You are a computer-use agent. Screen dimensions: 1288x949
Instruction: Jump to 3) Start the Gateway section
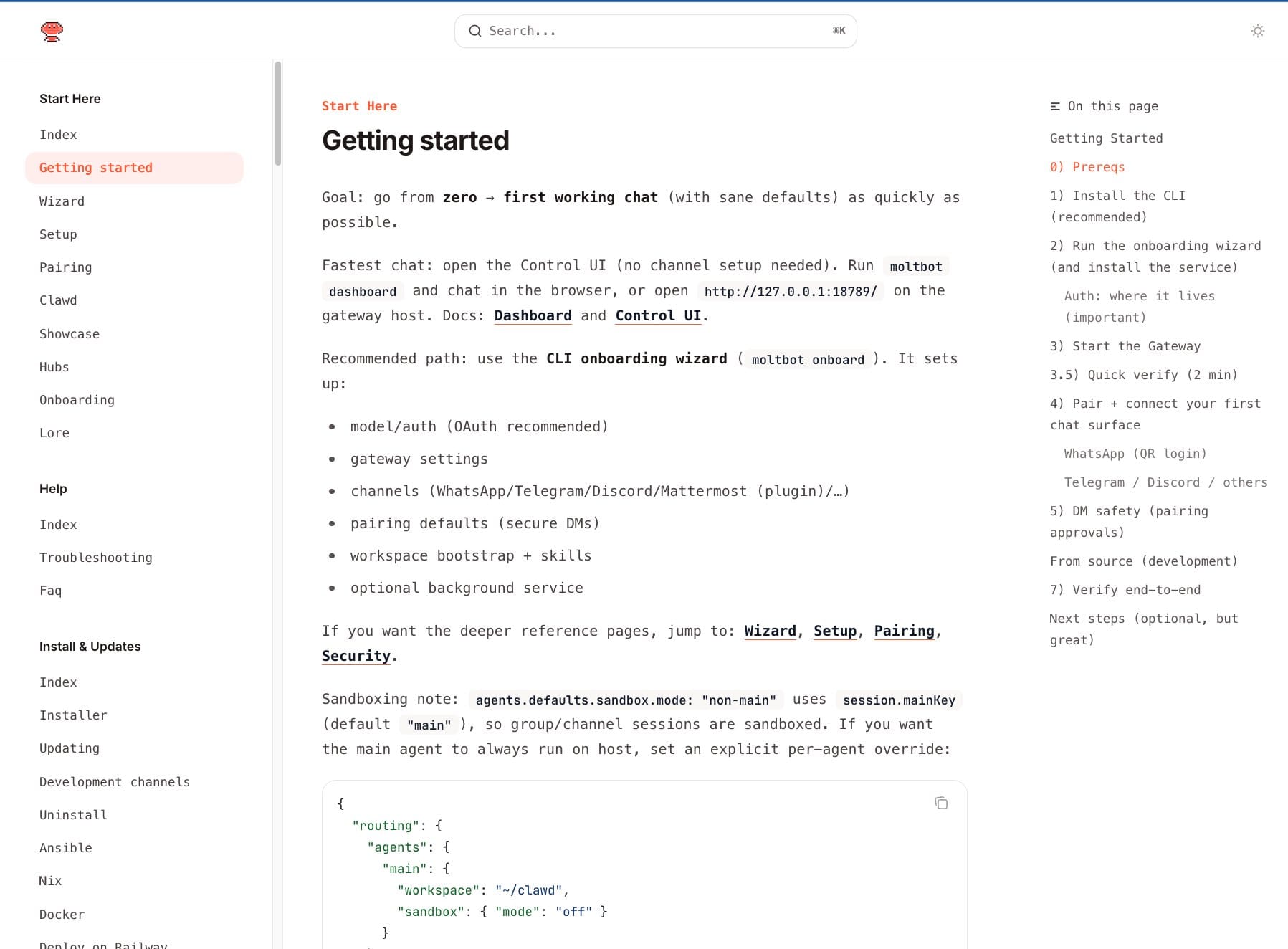point(1125,346)
